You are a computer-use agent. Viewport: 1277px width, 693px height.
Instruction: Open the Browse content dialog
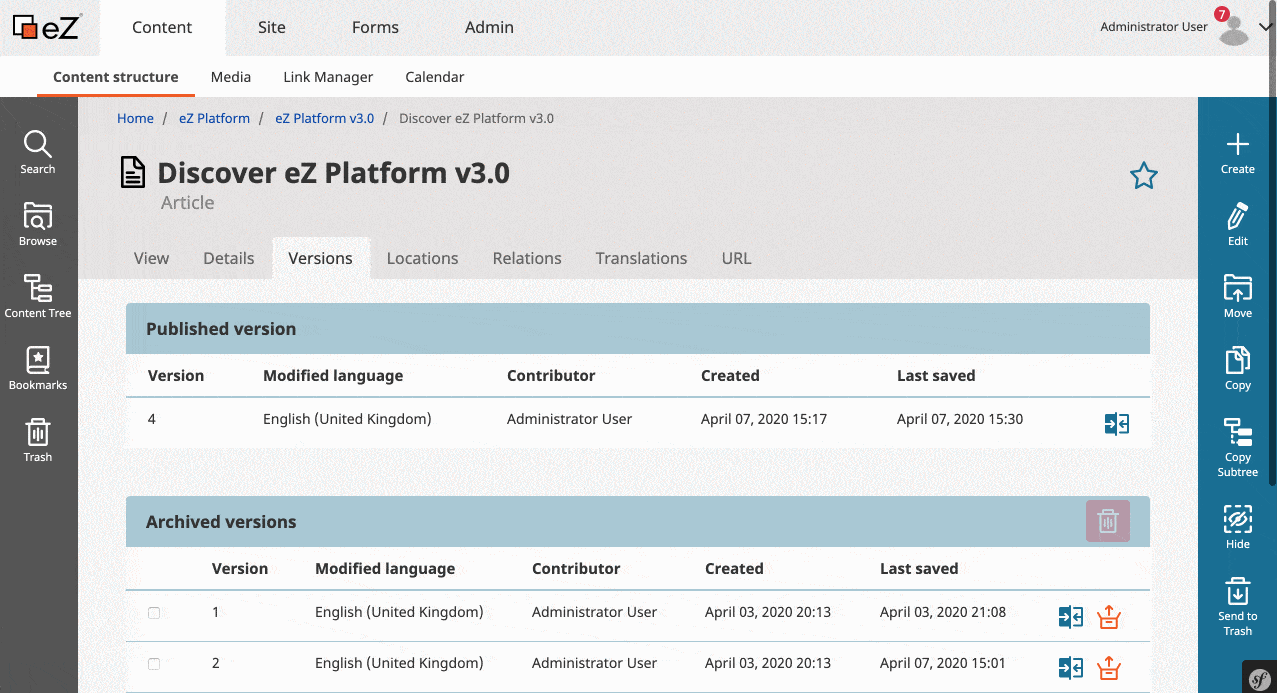click(x=38, y=225)
